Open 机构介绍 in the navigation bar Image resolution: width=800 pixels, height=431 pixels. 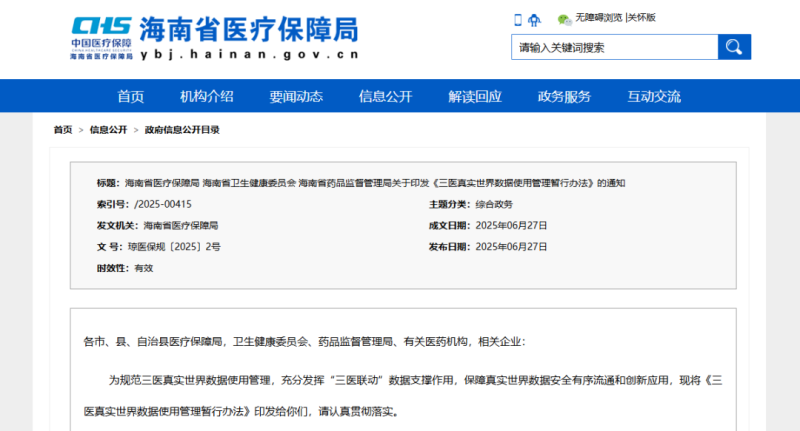pyautogui.click(x=206, y=97)
